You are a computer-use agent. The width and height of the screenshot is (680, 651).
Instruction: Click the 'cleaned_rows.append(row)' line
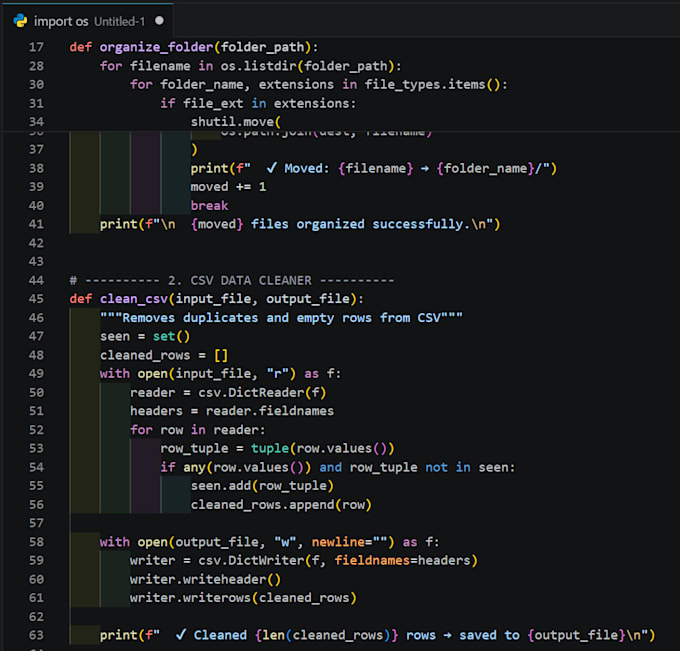(281, 505)
